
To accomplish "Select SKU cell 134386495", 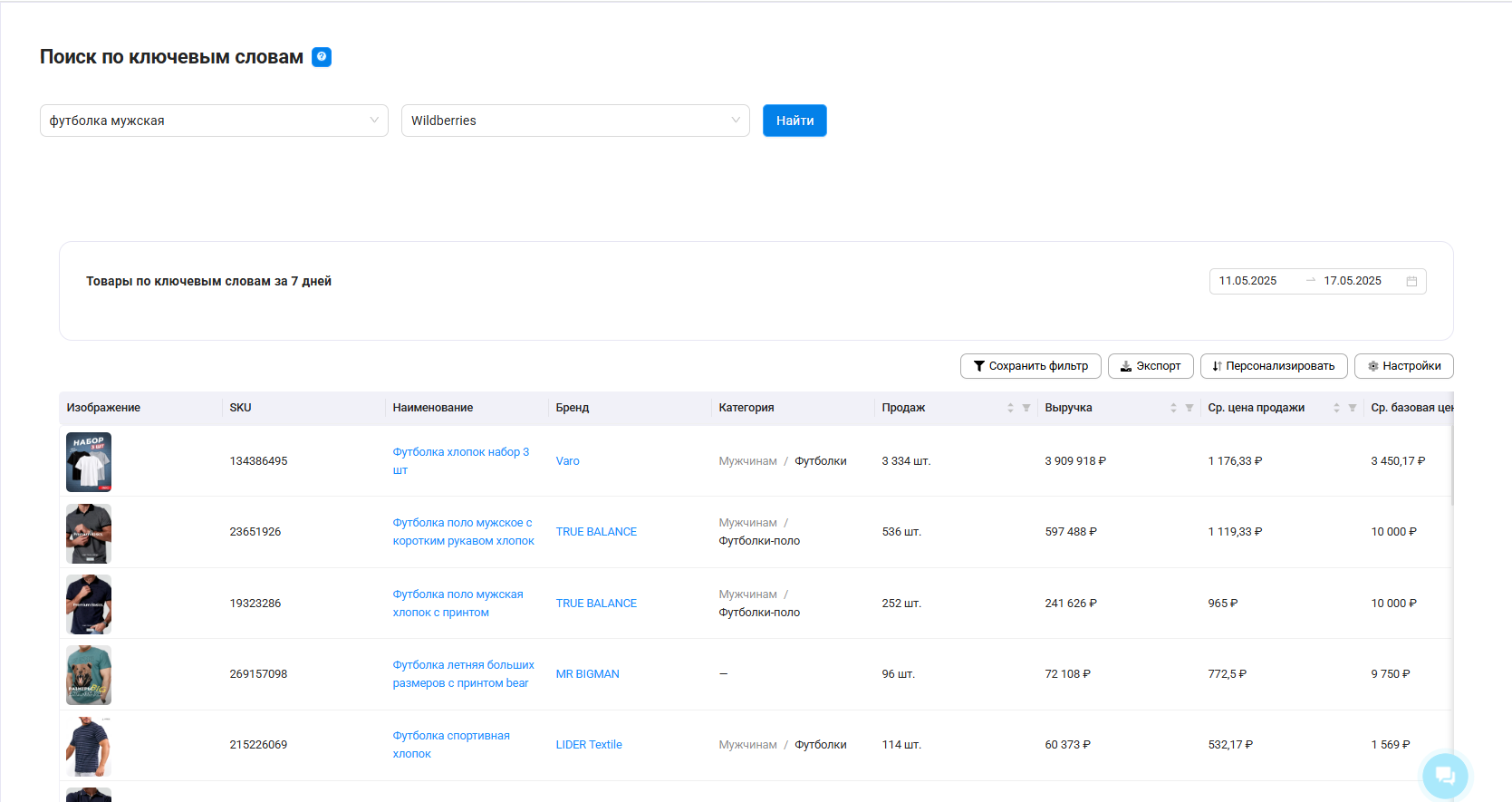I will 258,461.
